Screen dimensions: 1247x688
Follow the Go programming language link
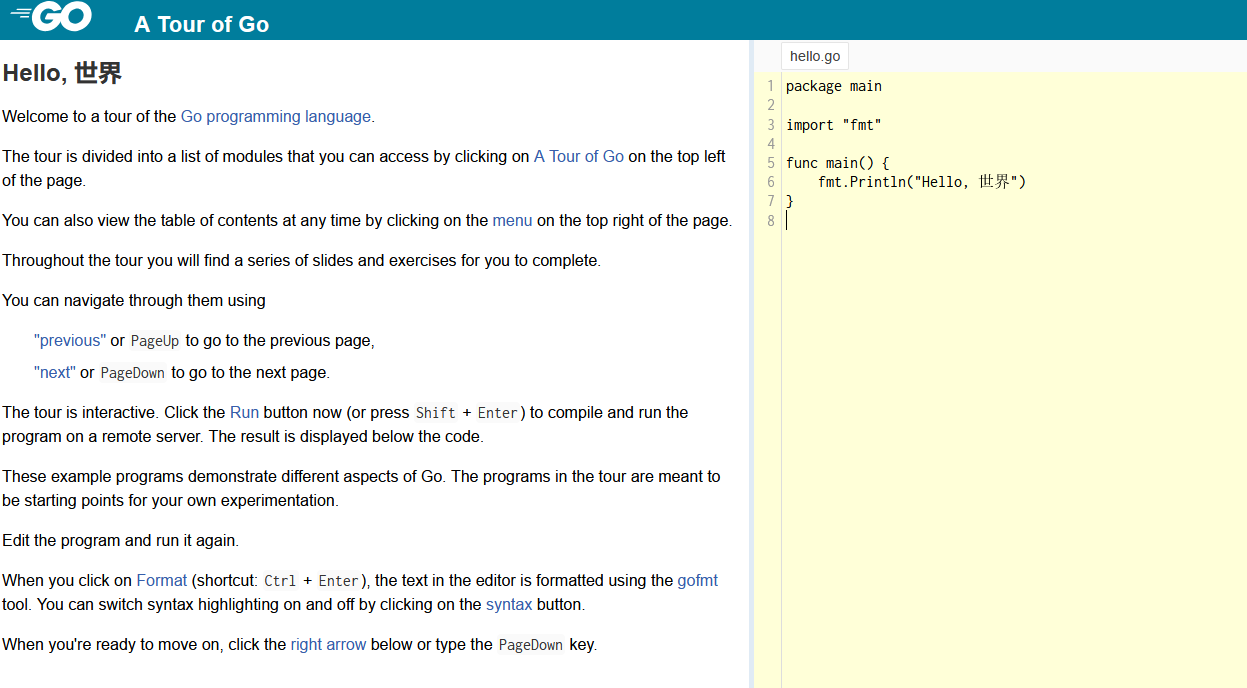(x=276, y=116)
